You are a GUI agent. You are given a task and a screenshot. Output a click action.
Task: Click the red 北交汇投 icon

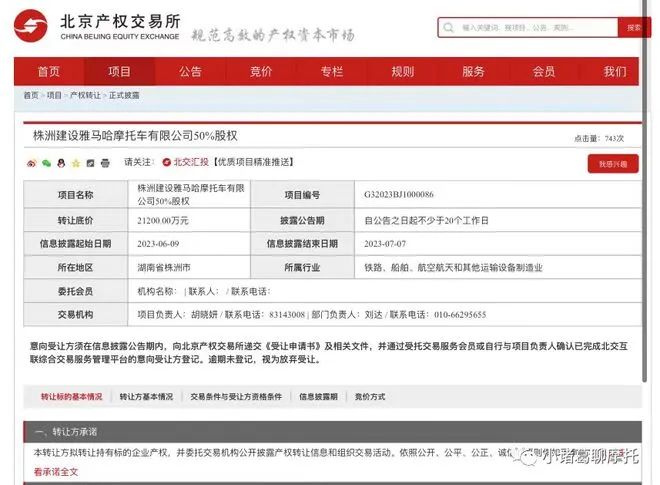tap(167, 162)
